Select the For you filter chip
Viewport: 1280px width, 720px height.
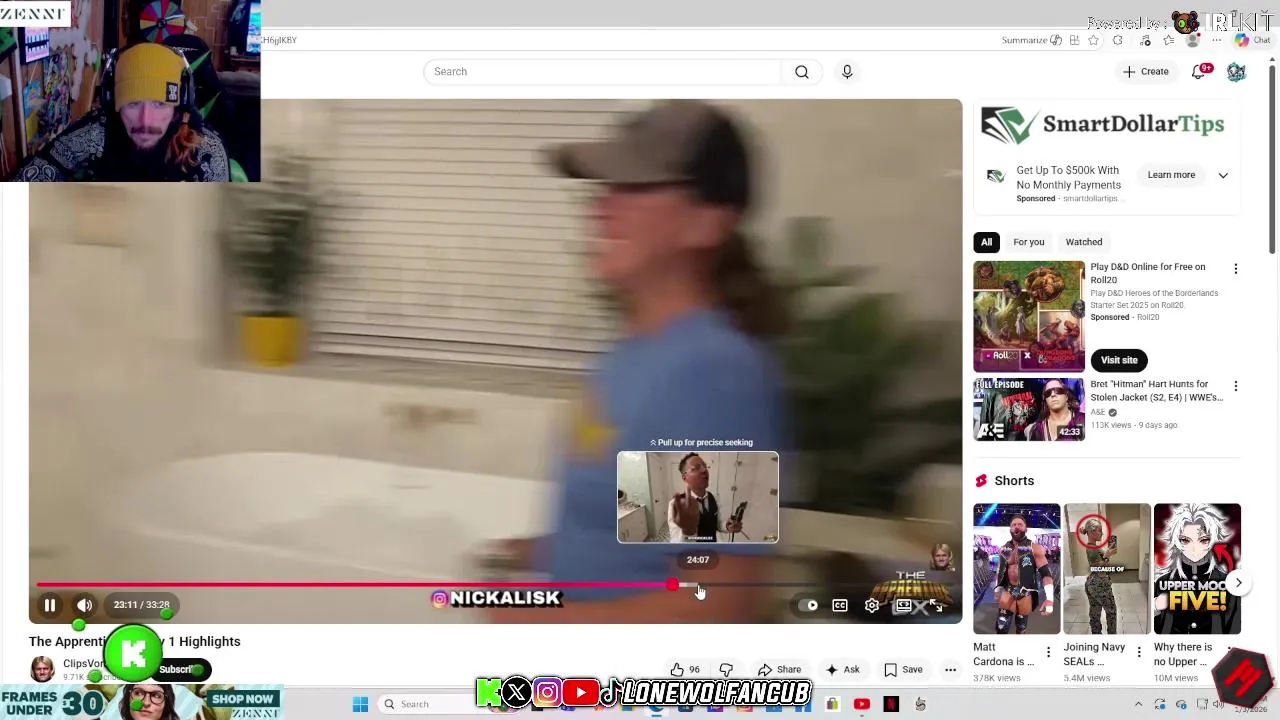(x=1028, y=242)
